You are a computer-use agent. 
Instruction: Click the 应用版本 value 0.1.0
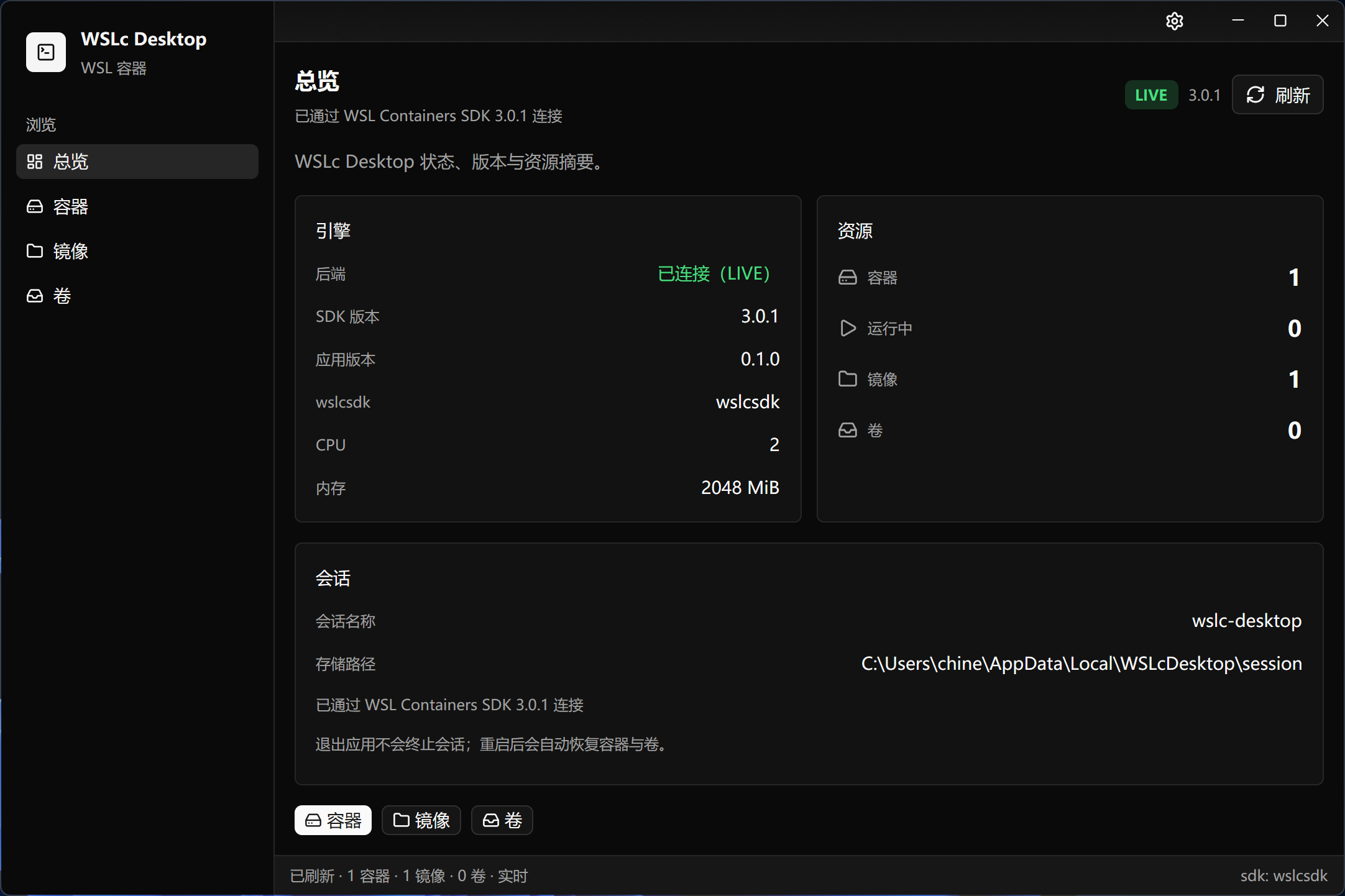[x=760, y=359]
